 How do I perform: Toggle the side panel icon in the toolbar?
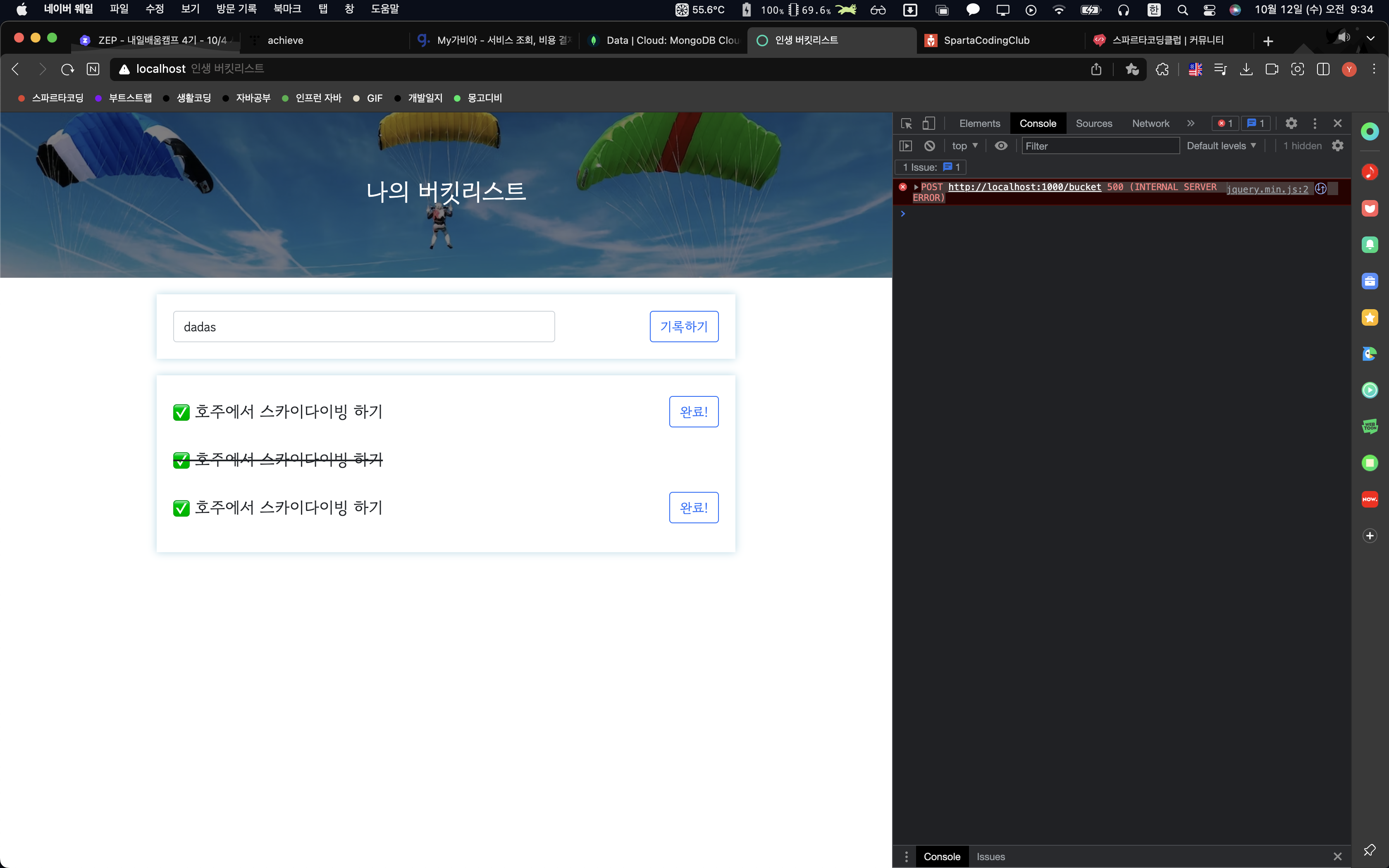tap(1323, 69)
